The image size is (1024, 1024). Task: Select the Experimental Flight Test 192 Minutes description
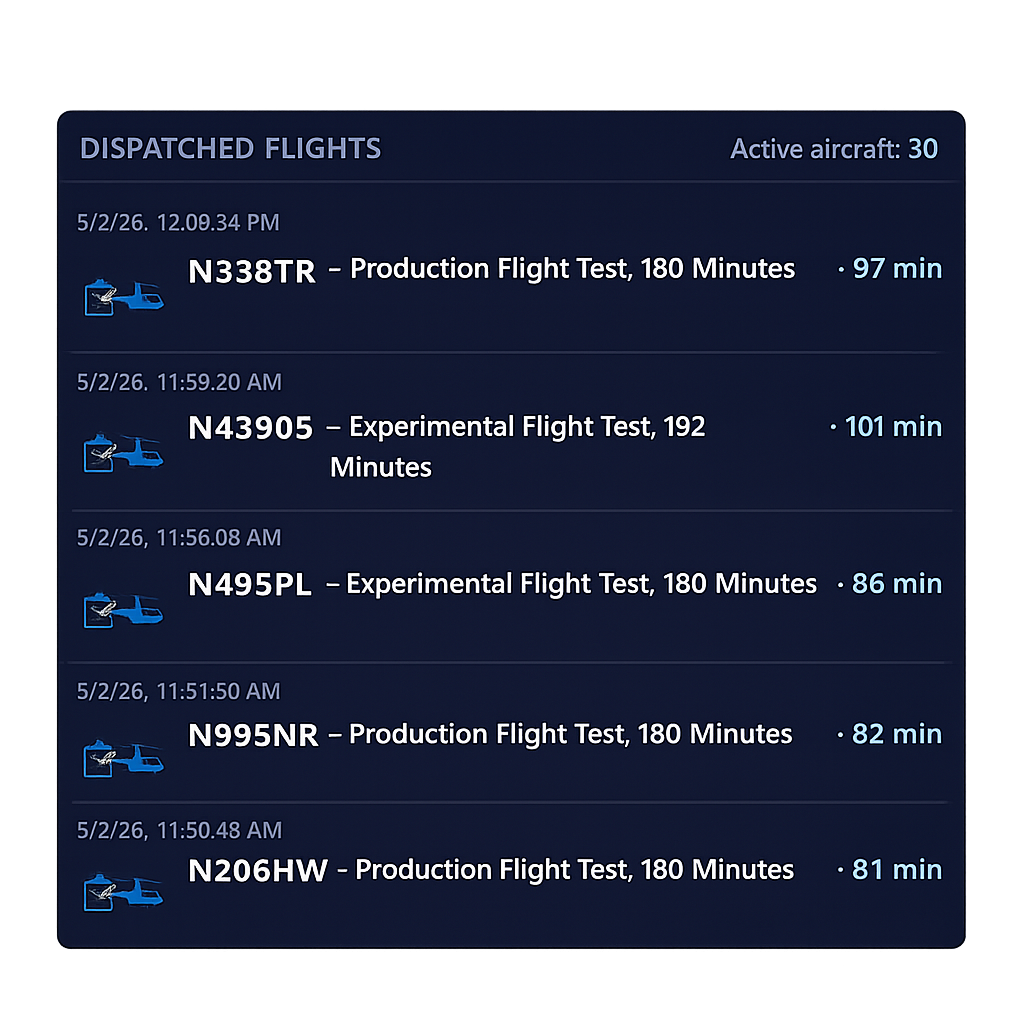(x=517, y=447)
